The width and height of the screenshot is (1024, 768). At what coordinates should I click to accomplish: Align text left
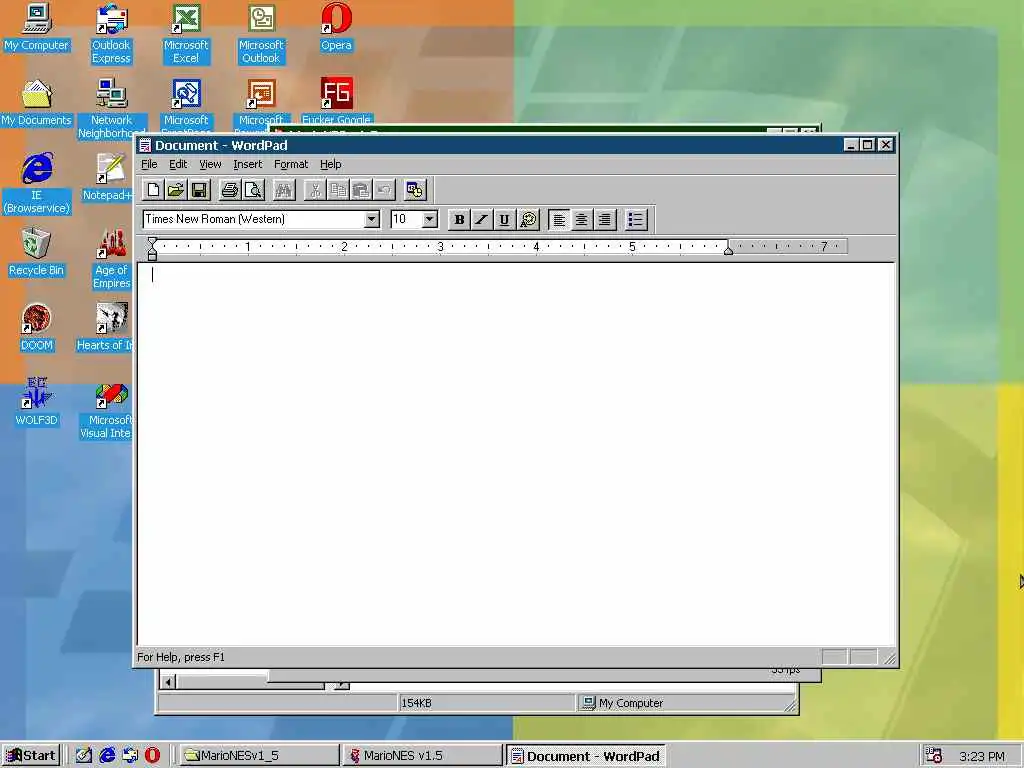click(559, 219)
